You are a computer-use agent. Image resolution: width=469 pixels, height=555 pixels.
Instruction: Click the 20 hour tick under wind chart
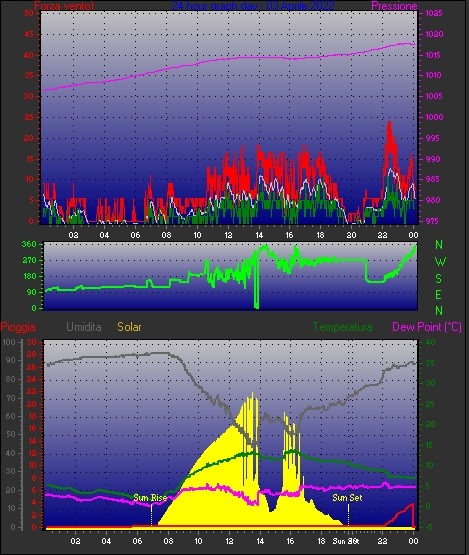351,235
